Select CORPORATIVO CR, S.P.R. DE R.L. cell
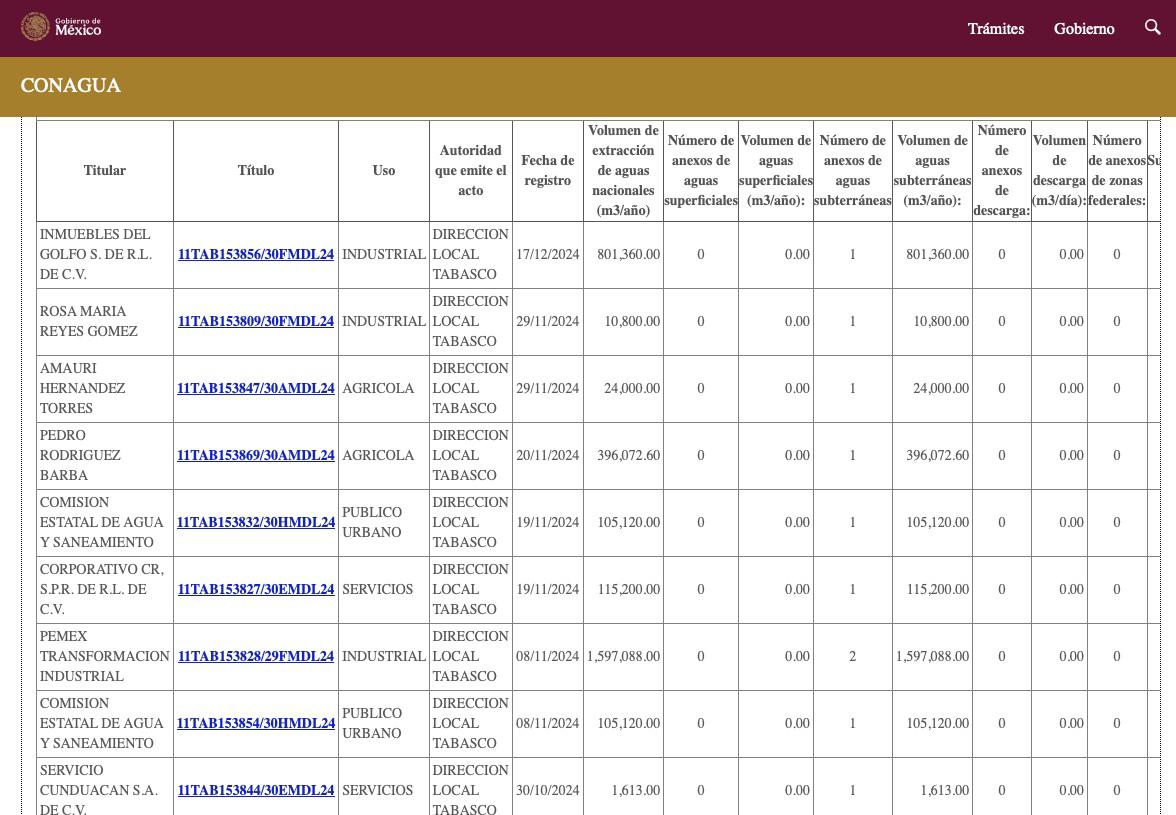This screenshot has width=1176, height=815. point(105,589)
